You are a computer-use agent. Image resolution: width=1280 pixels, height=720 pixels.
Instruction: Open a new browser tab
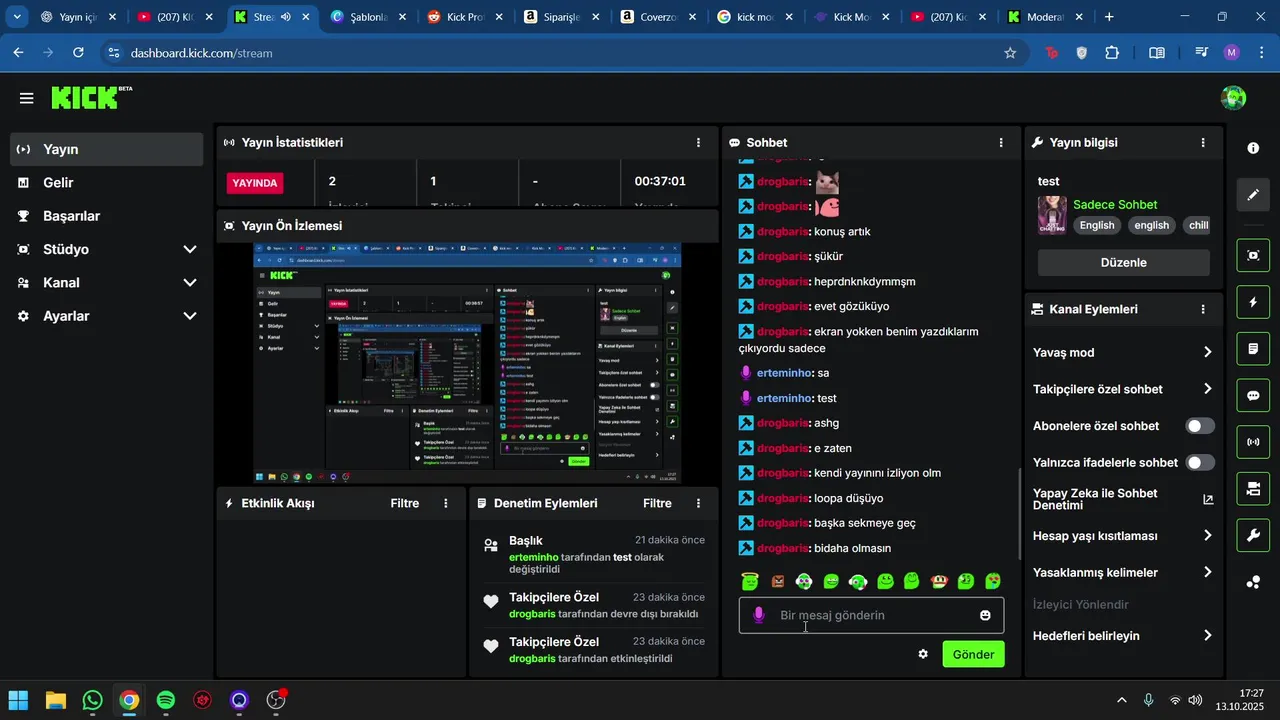pos(1109,17)
